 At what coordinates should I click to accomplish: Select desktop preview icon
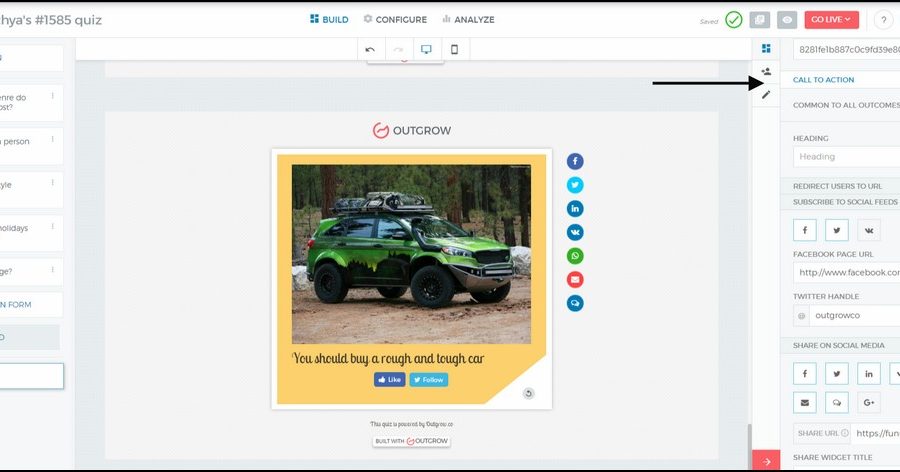coord(426,49)
